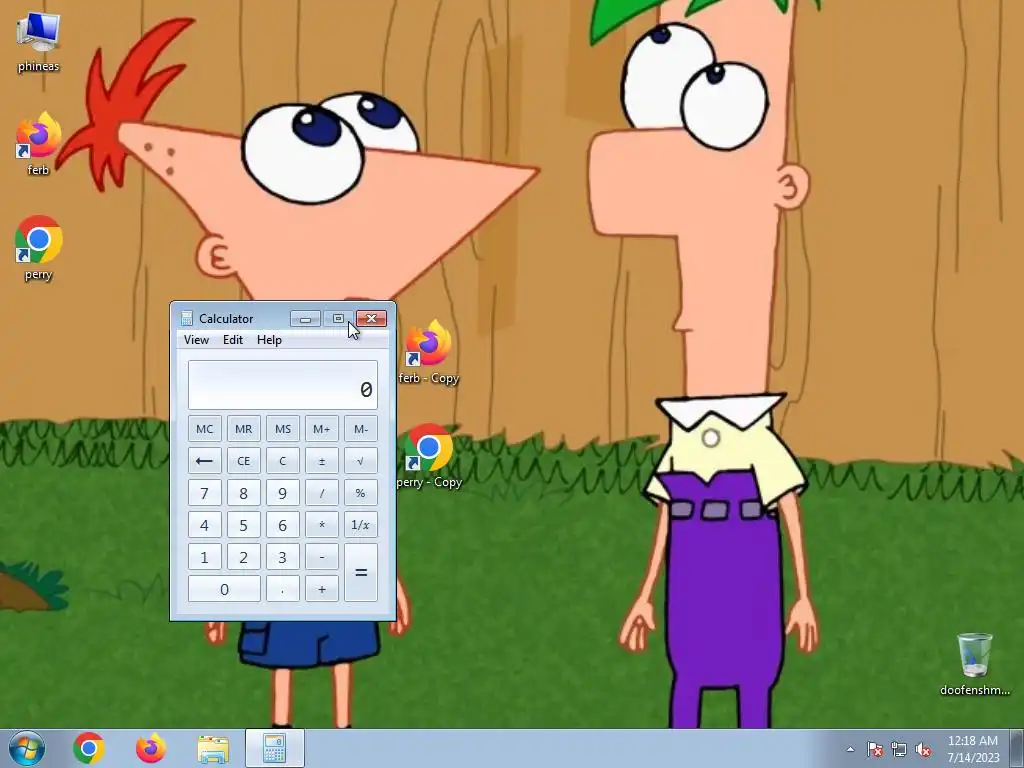Click the CE clear entry button

tap(244, 461)
